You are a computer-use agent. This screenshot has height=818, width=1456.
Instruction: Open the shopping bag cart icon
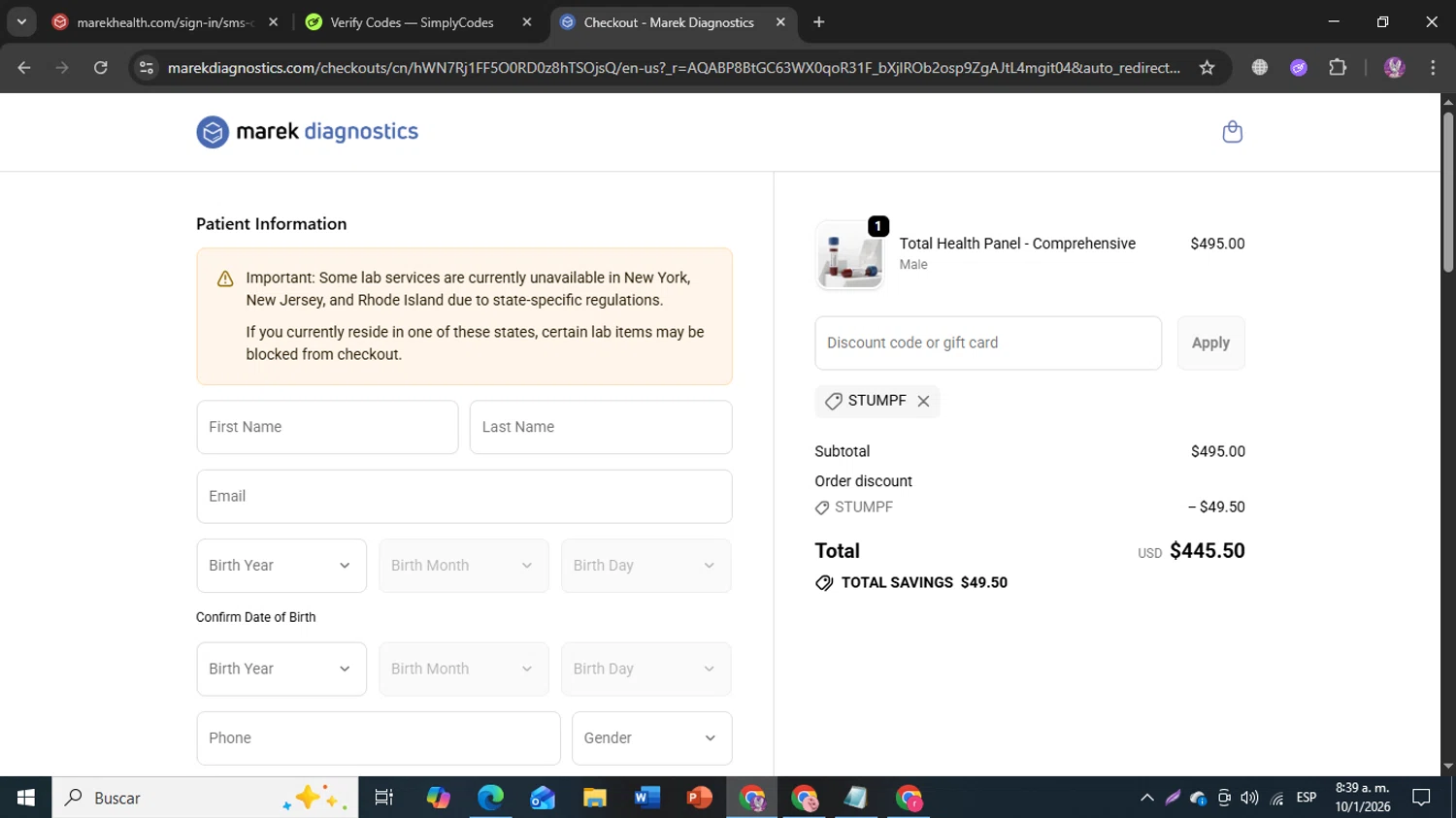point(1232,131)
